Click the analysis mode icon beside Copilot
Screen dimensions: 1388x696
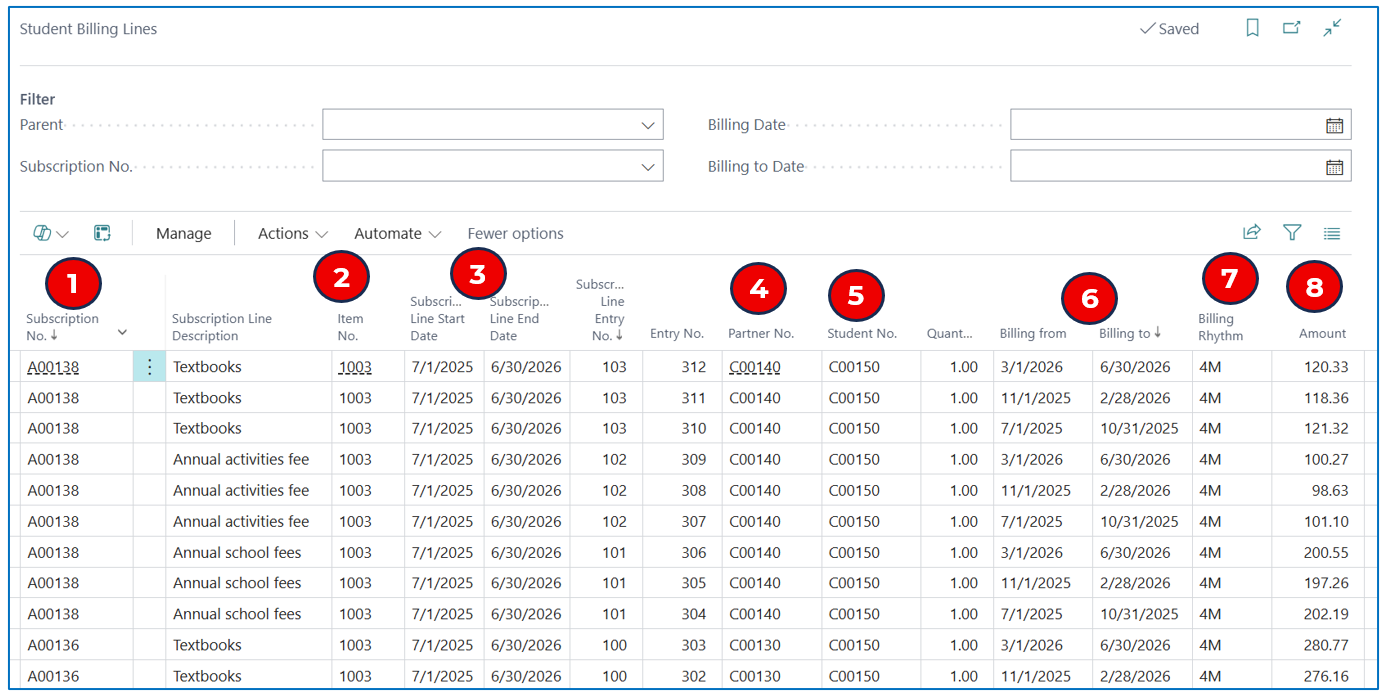point(102,233)
